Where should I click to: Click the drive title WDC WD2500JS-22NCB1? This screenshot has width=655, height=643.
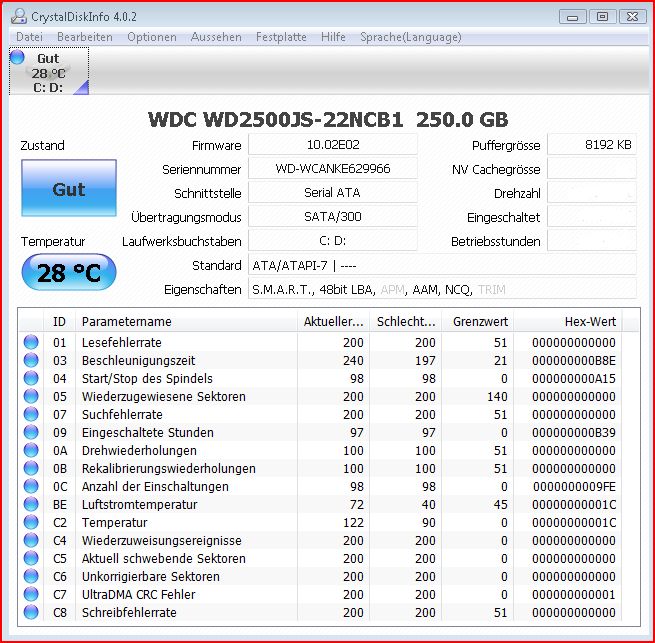[276, 120]
